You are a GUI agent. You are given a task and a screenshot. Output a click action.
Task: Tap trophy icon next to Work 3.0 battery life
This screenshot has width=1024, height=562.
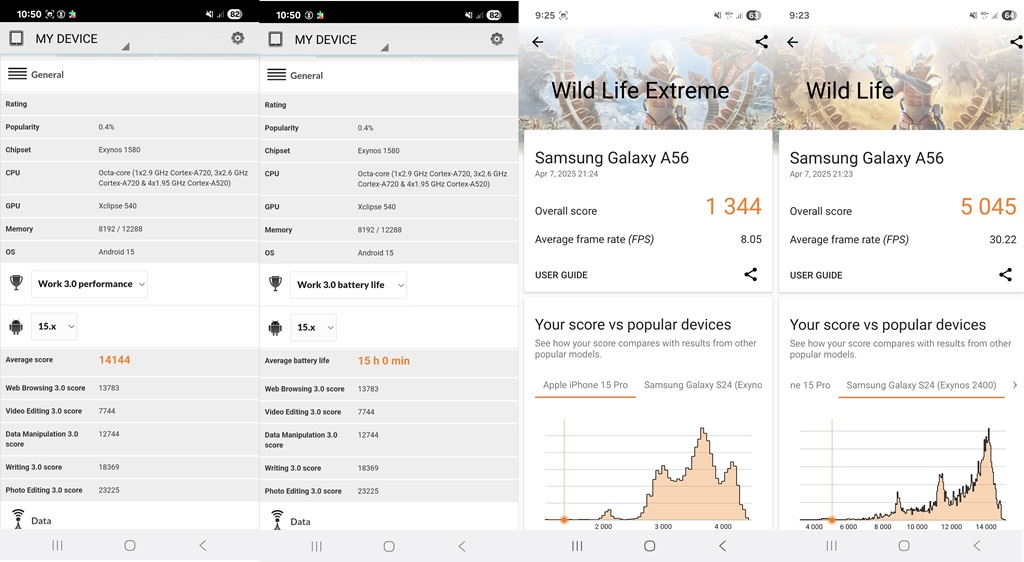coord(276,283)
